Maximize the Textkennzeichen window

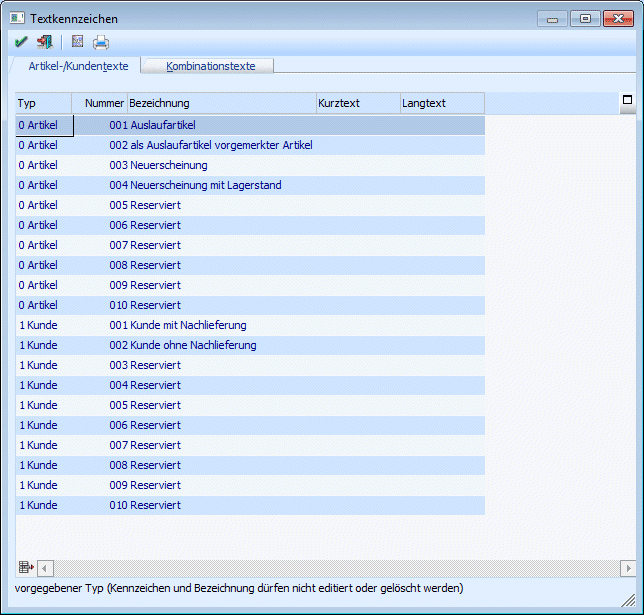click(x=586, y=18)
